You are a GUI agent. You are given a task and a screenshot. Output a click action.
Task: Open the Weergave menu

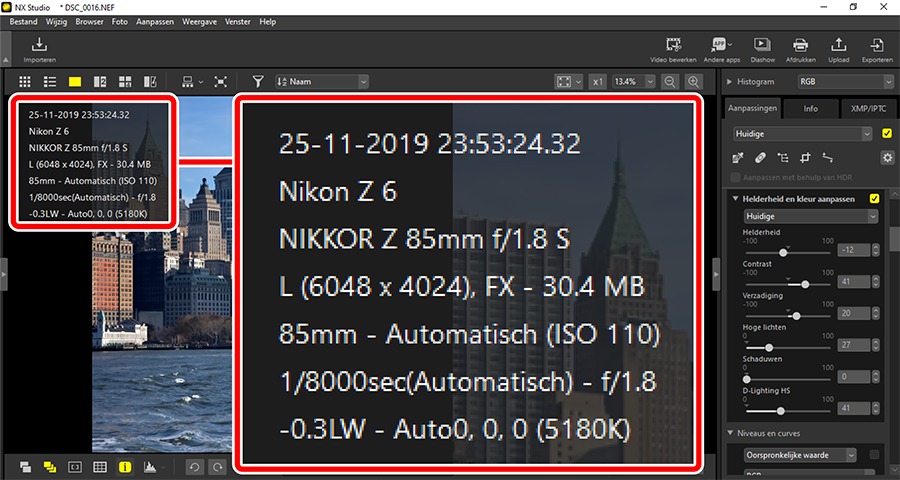click(x=199, y=22)
